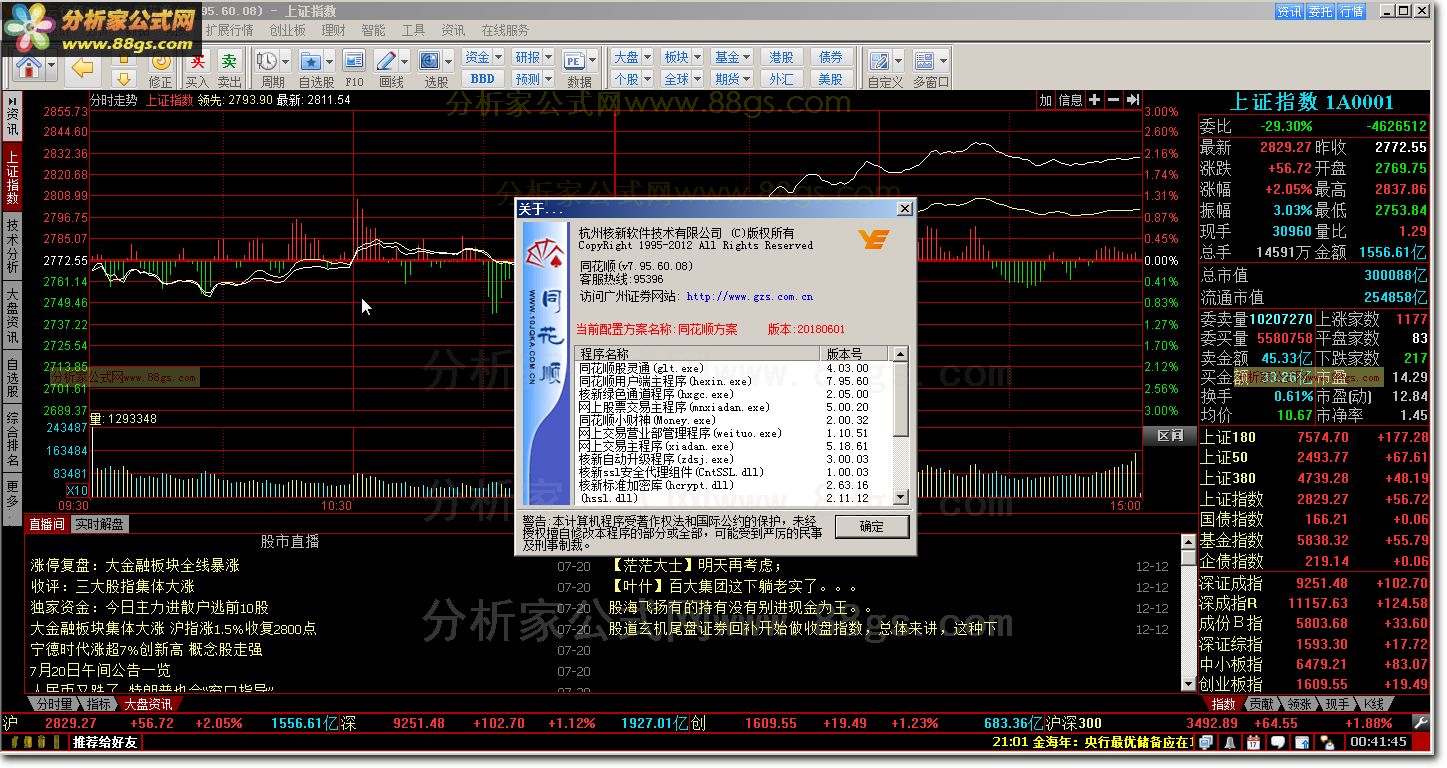
Task: Click the 美股 US stocks button
Action: click(832, 79)
